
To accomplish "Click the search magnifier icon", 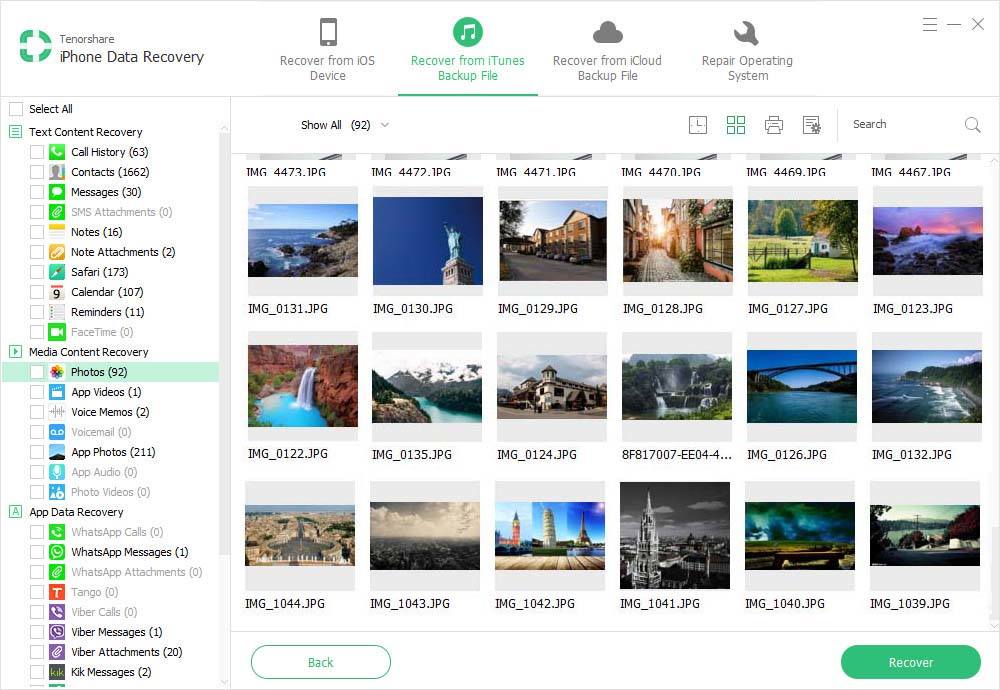I will (973, 124).
